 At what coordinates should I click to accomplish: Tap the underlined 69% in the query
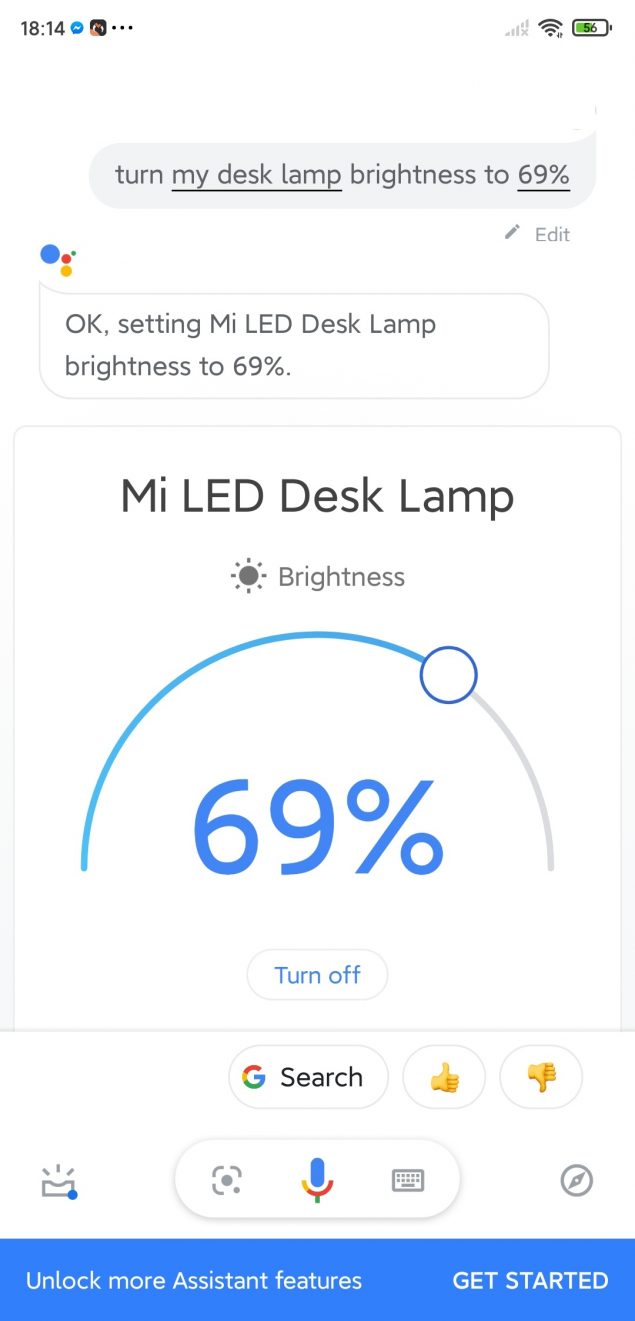pyautogui.click(x=544, y=175)
